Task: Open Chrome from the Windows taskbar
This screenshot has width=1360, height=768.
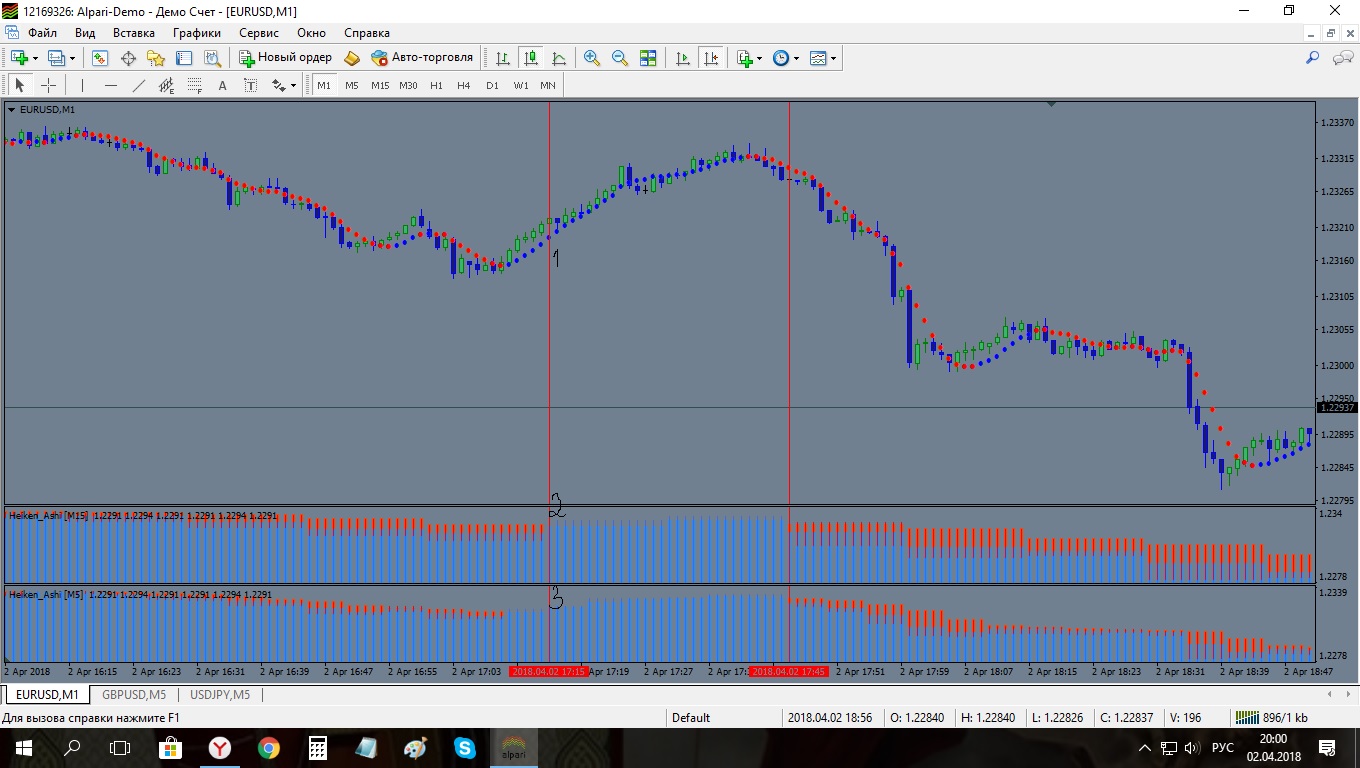Action: pyautogui.click(x=268, y=747)
